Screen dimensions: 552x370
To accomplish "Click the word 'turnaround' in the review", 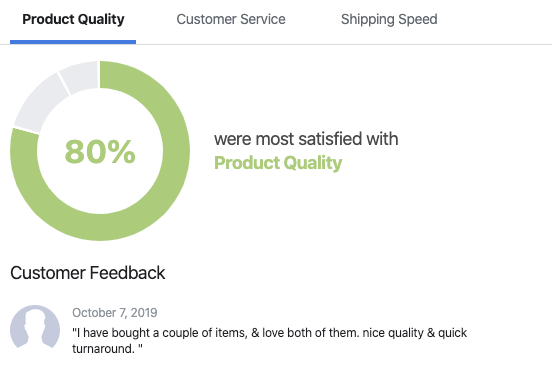I will click(x=104, y=349).
